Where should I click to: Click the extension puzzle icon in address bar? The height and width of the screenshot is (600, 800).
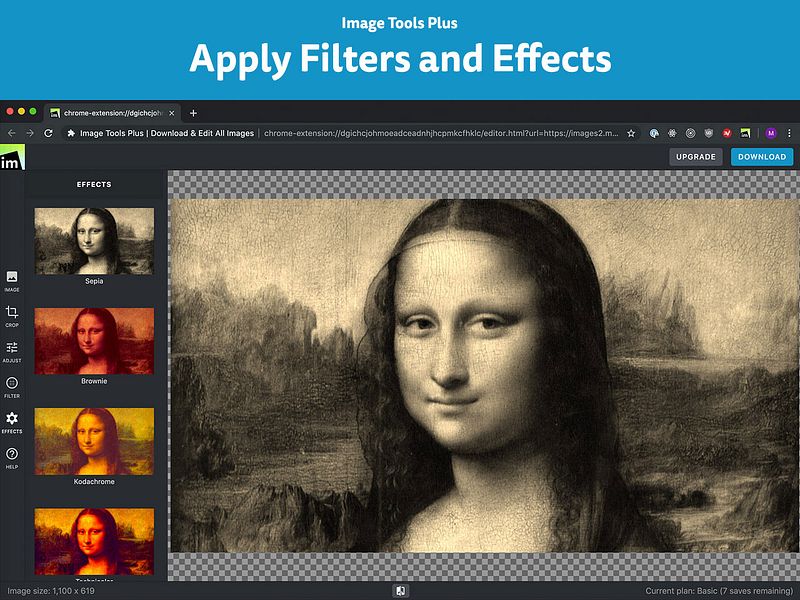tap(71, 133)
